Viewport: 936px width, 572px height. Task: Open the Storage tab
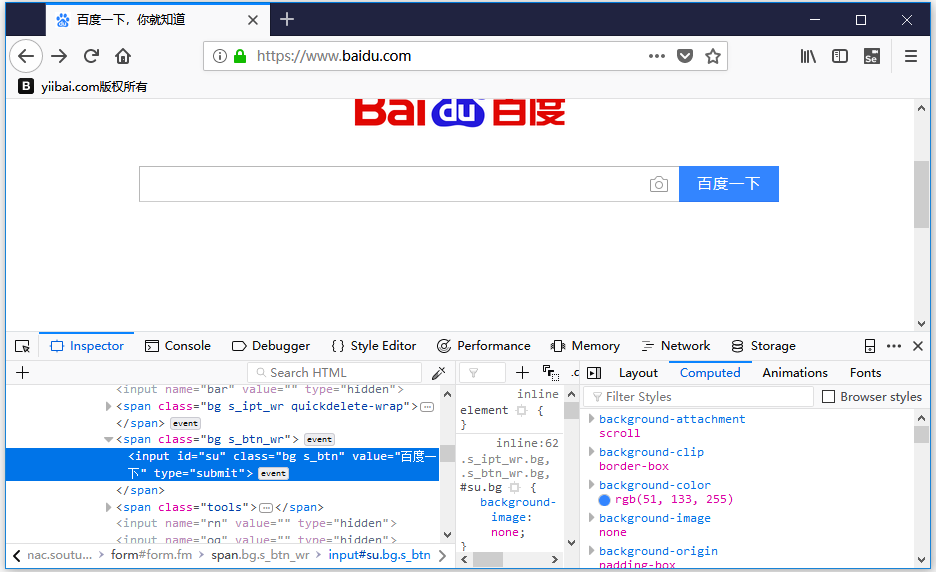pos(763,346)
